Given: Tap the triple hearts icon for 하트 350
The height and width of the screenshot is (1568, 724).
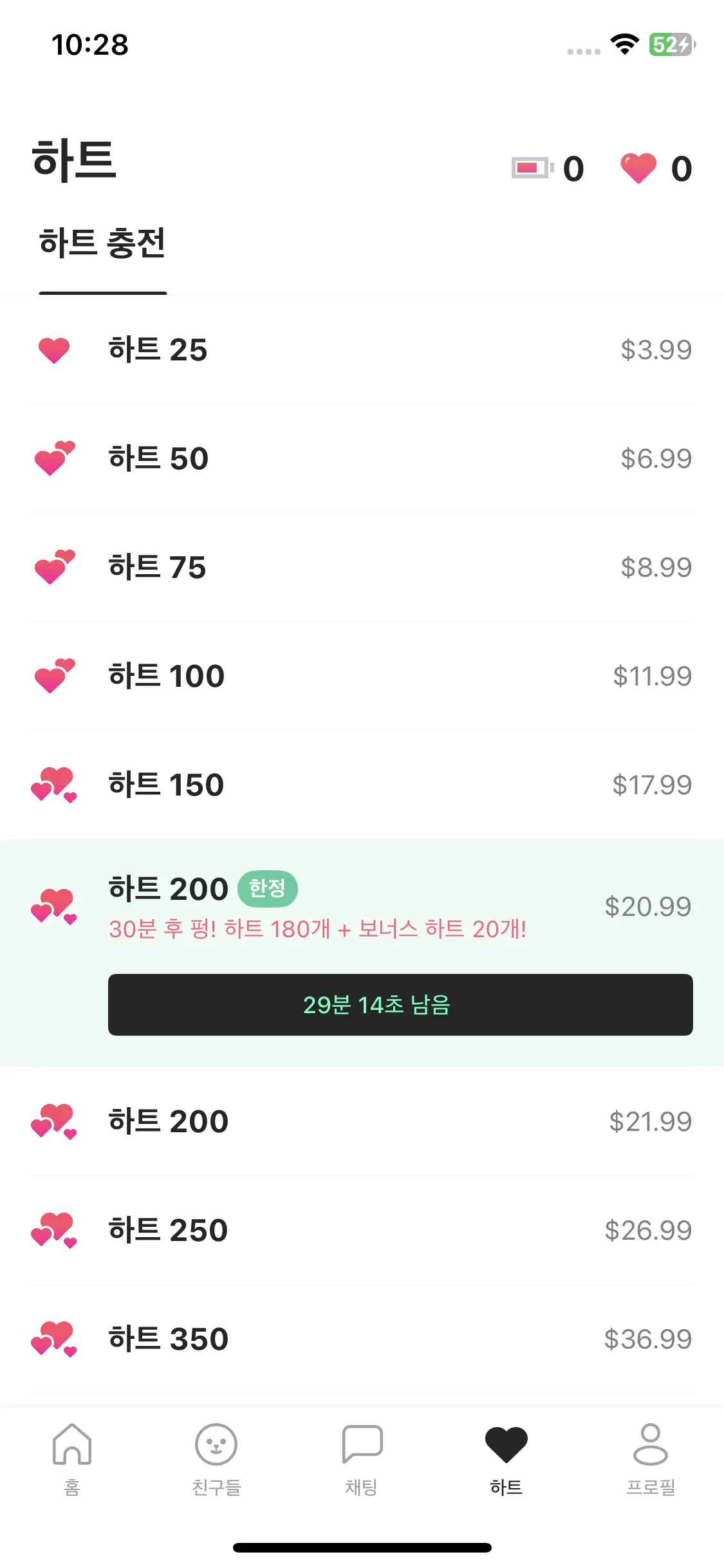Looking at the screenshot, I should (54, 1339).
